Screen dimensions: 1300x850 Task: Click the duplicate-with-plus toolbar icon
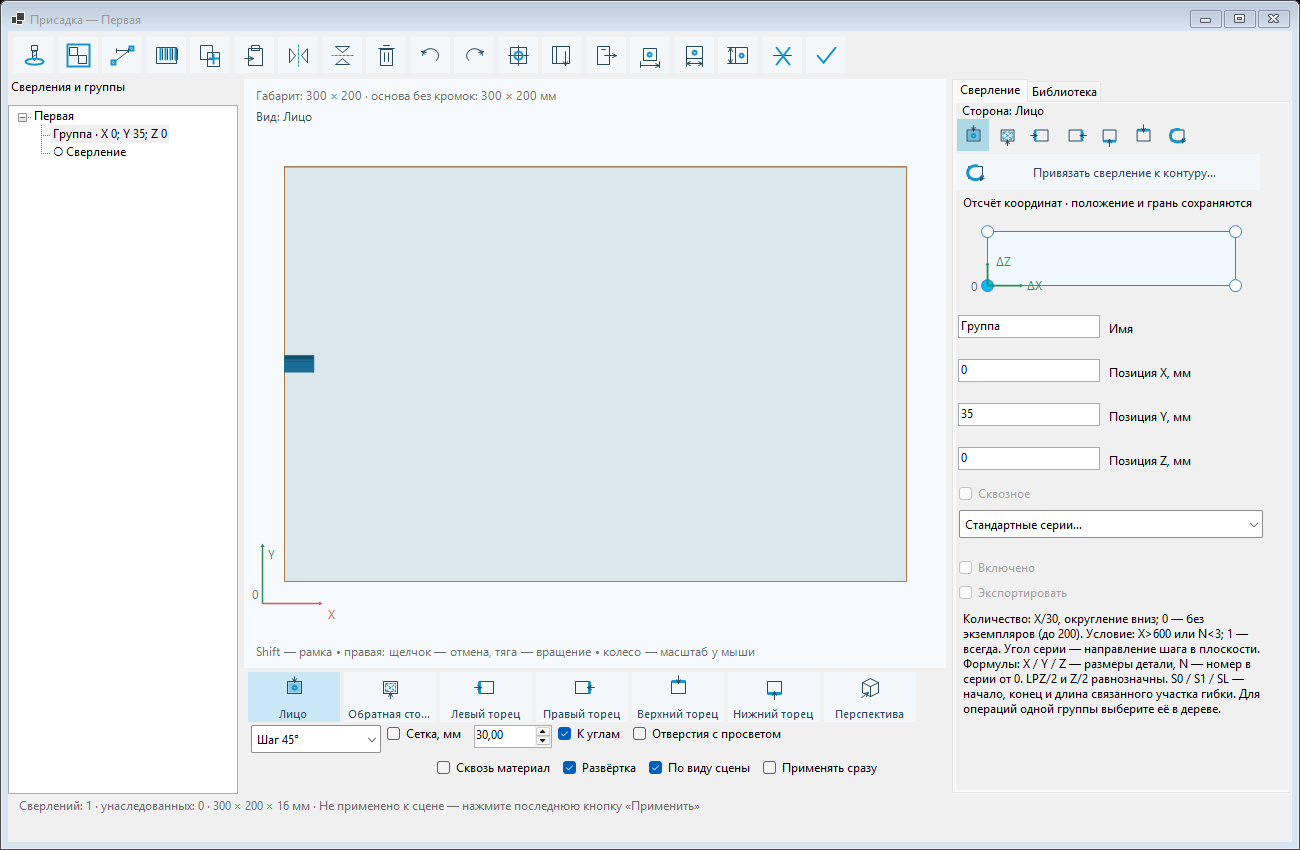coord(210,56)
